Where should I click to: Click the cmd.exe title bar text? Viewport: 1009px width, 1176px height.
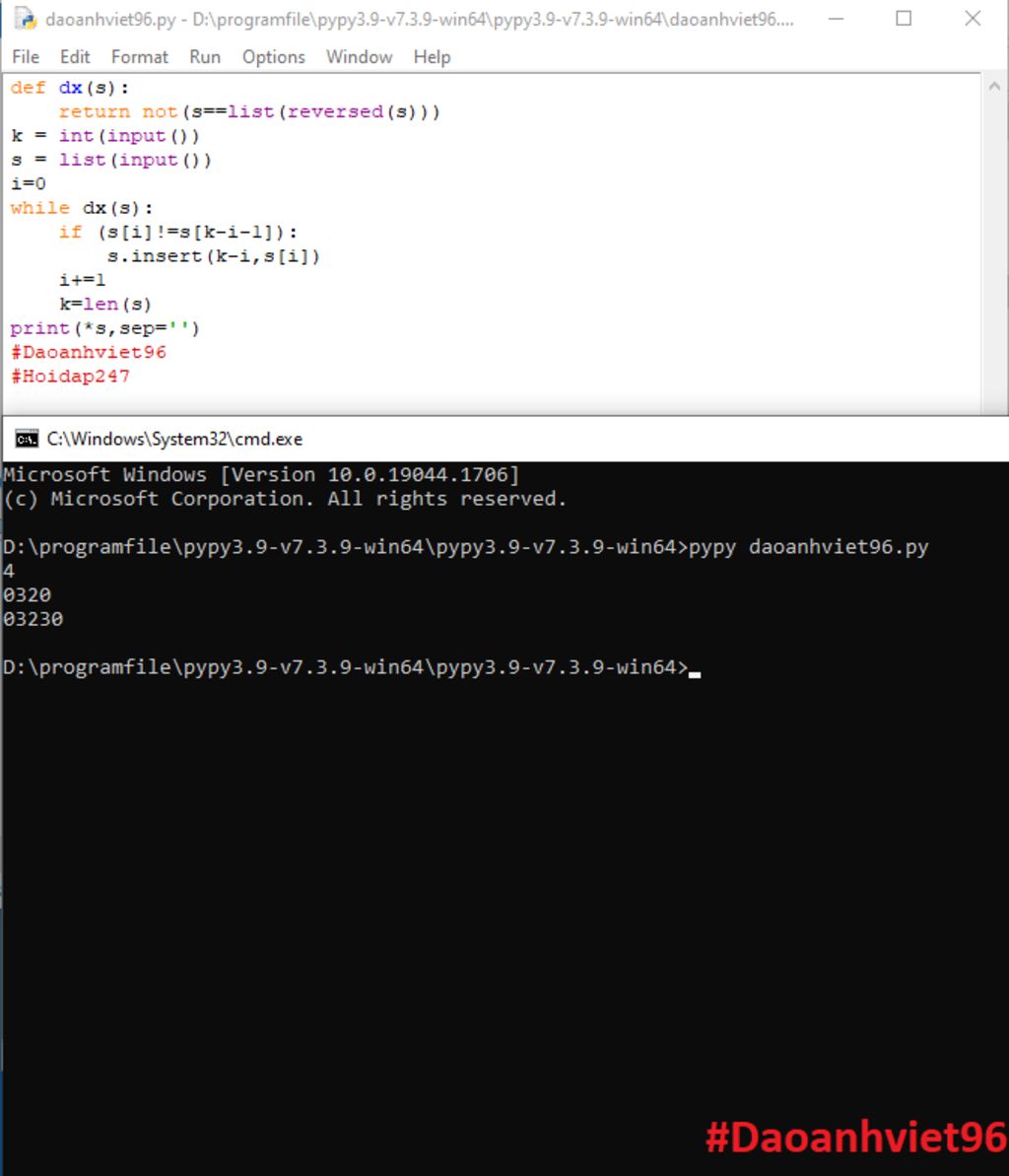click(x=174, y=439)
